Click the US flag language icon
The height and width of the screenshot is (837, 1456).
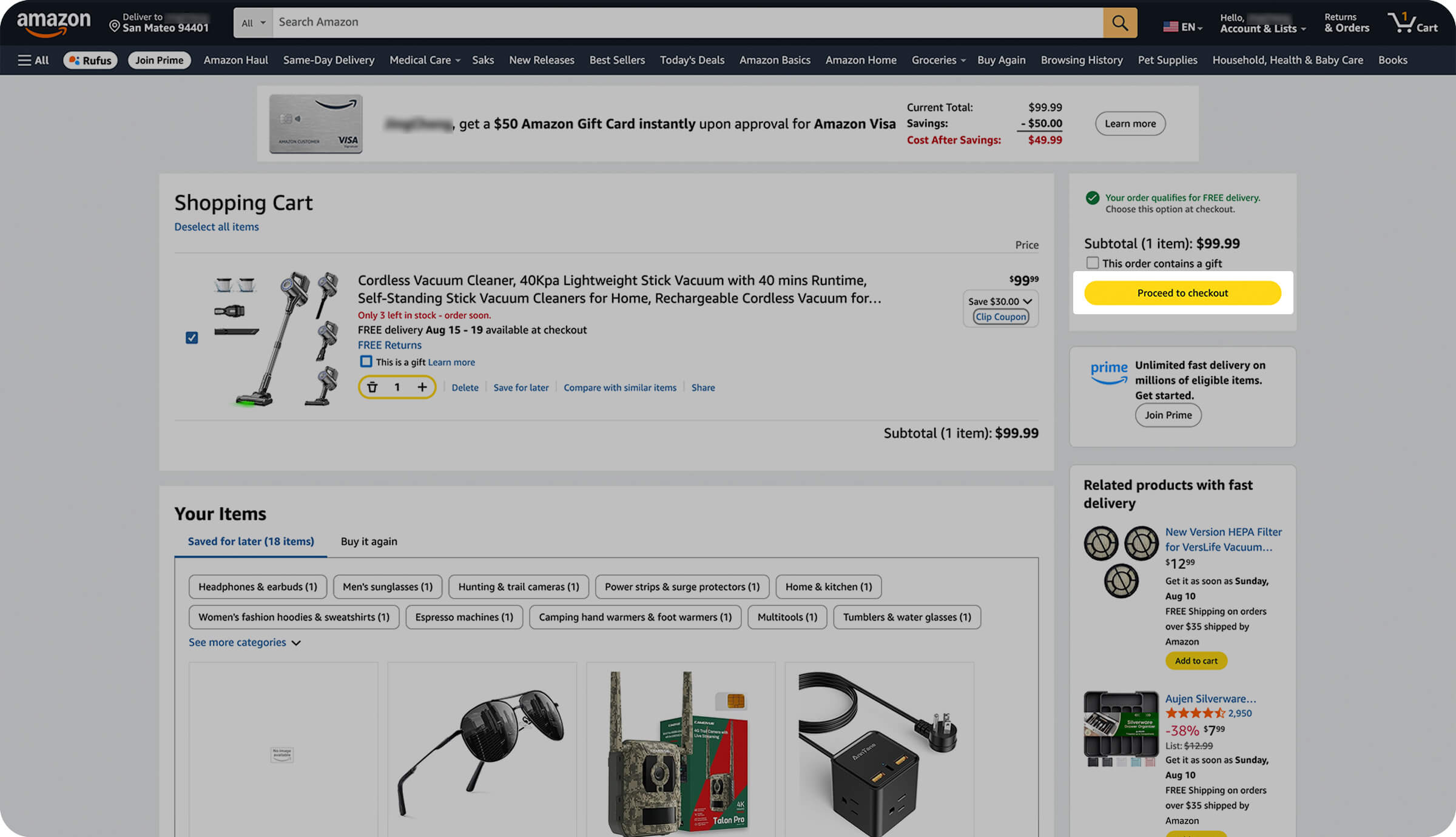[x=1170, y=27]
